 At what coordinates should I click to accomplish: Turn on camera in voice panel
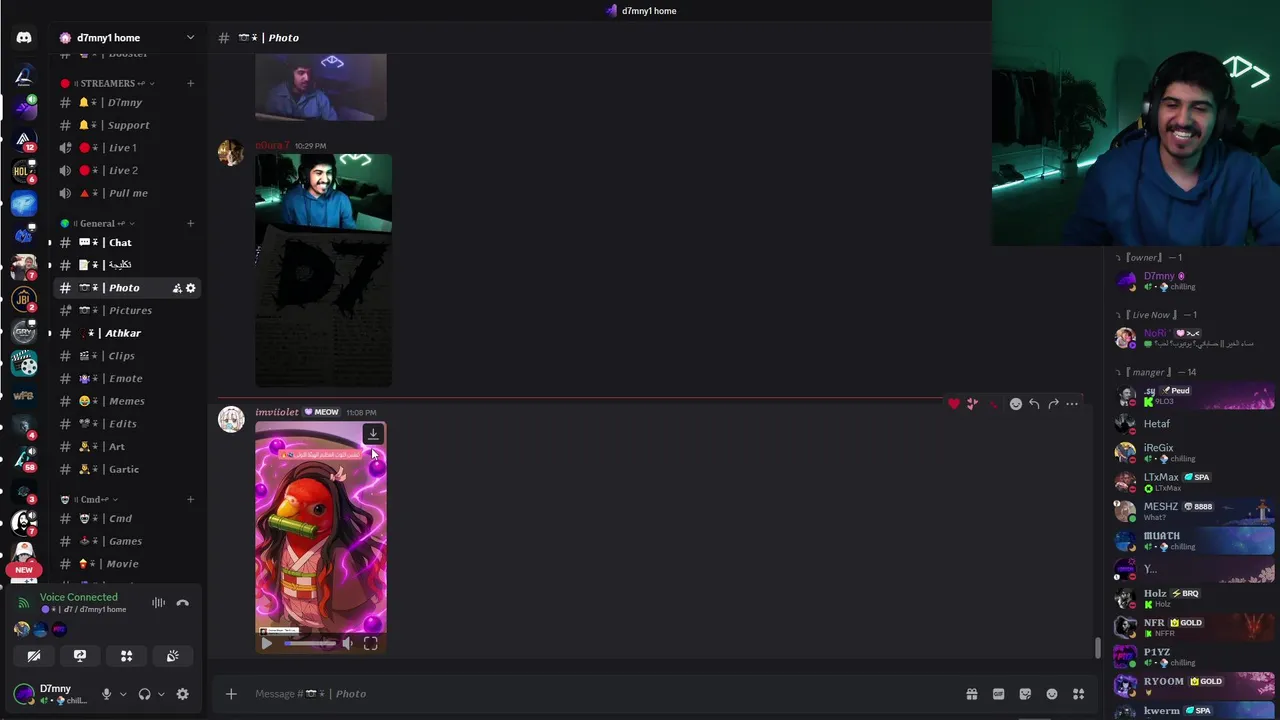[x=34, y=656]
